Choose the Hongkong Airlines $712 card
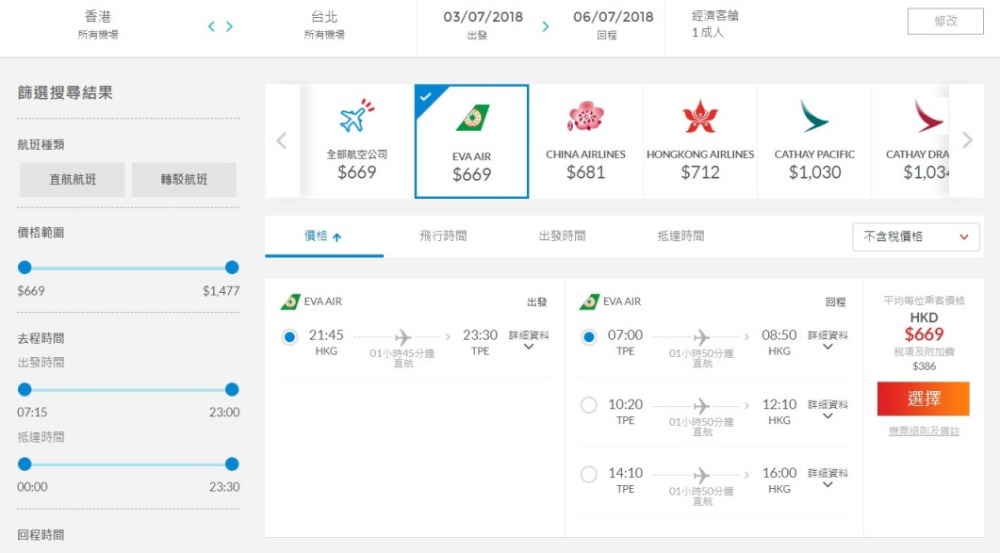Screen dimensions: 1000x553 [x=700, y=141]
